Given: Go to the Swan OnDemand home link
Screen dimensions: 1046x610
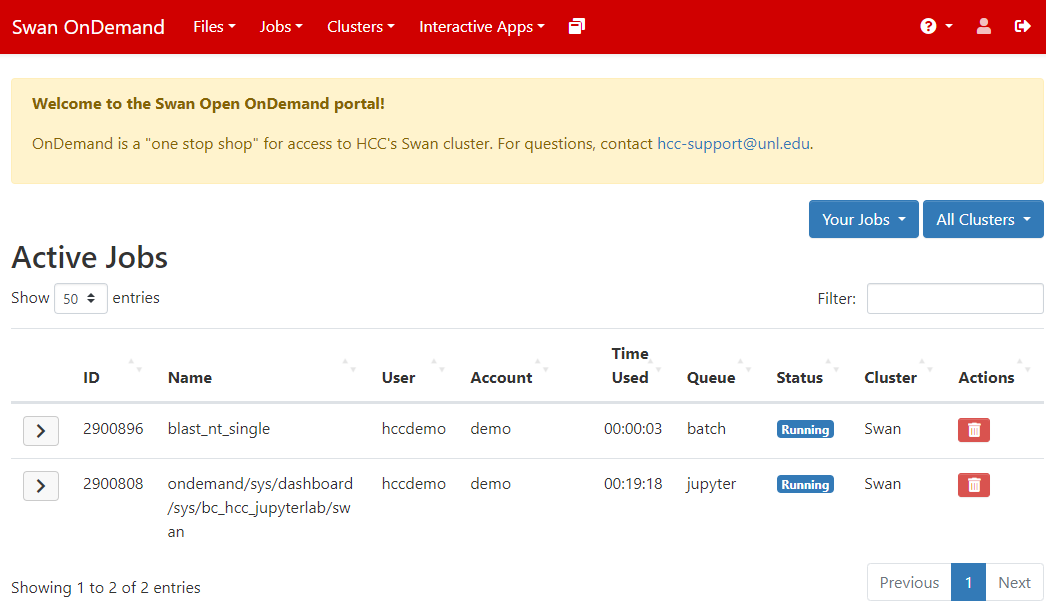Looking at the screenshot, I should click(88, 27).
